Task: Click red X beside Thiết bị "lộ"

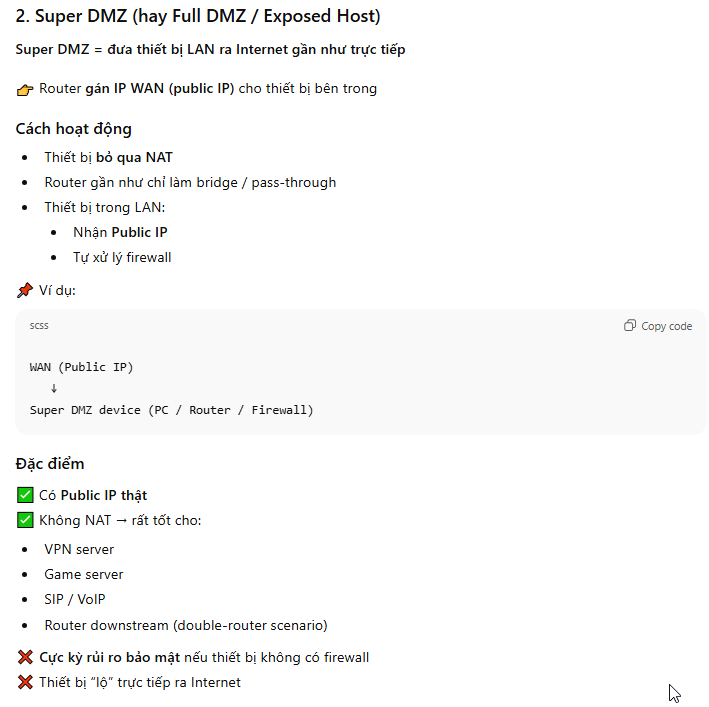Action: pyautogui.click(x=25, y=683)
